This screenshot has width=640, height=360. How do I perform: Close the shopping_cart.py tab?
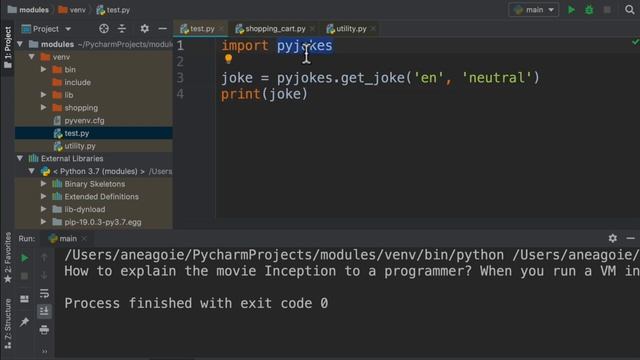tap(312, 29)
